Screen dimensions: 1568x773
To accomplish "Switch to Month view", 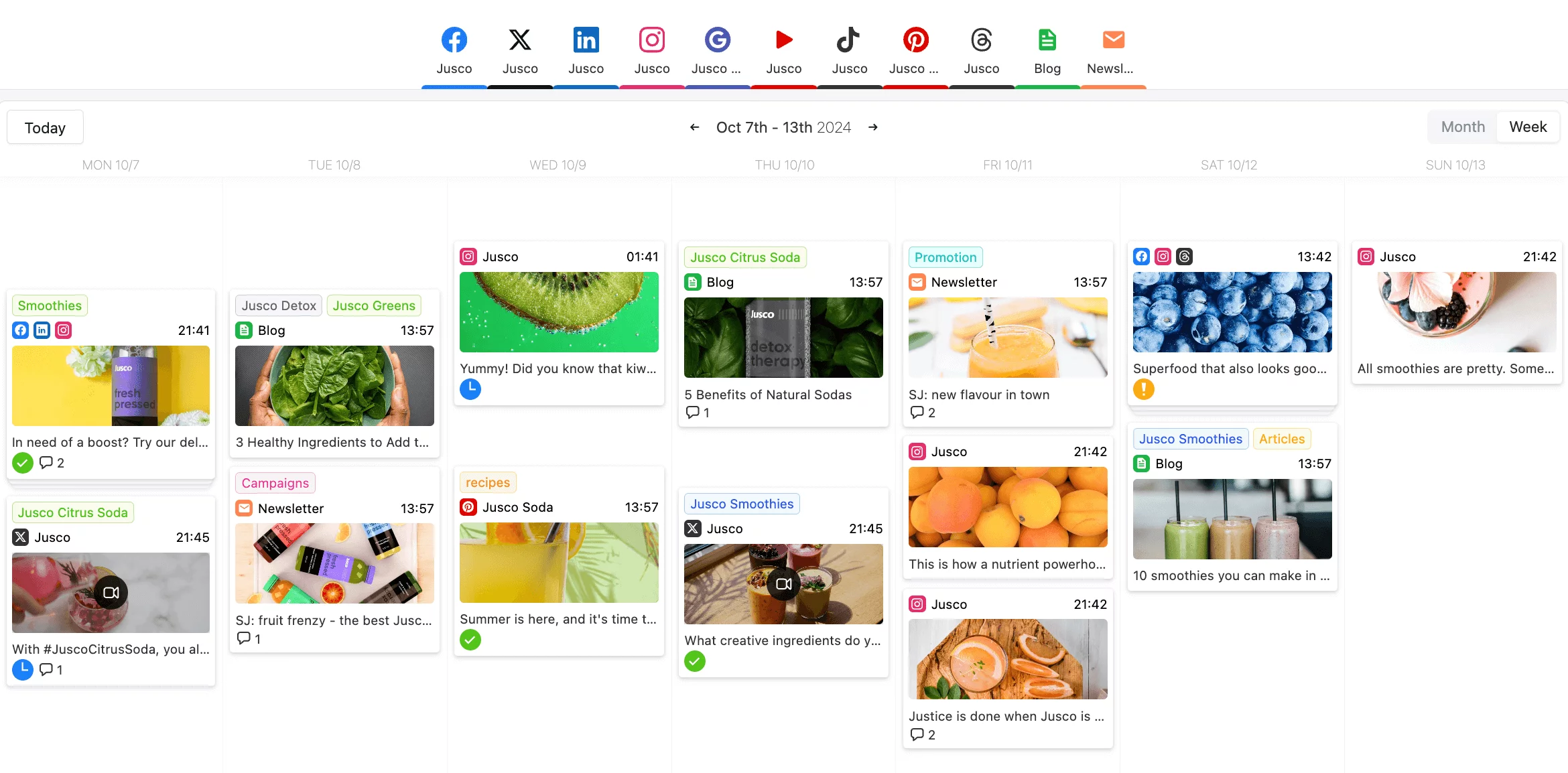I will coord(1462,127).
